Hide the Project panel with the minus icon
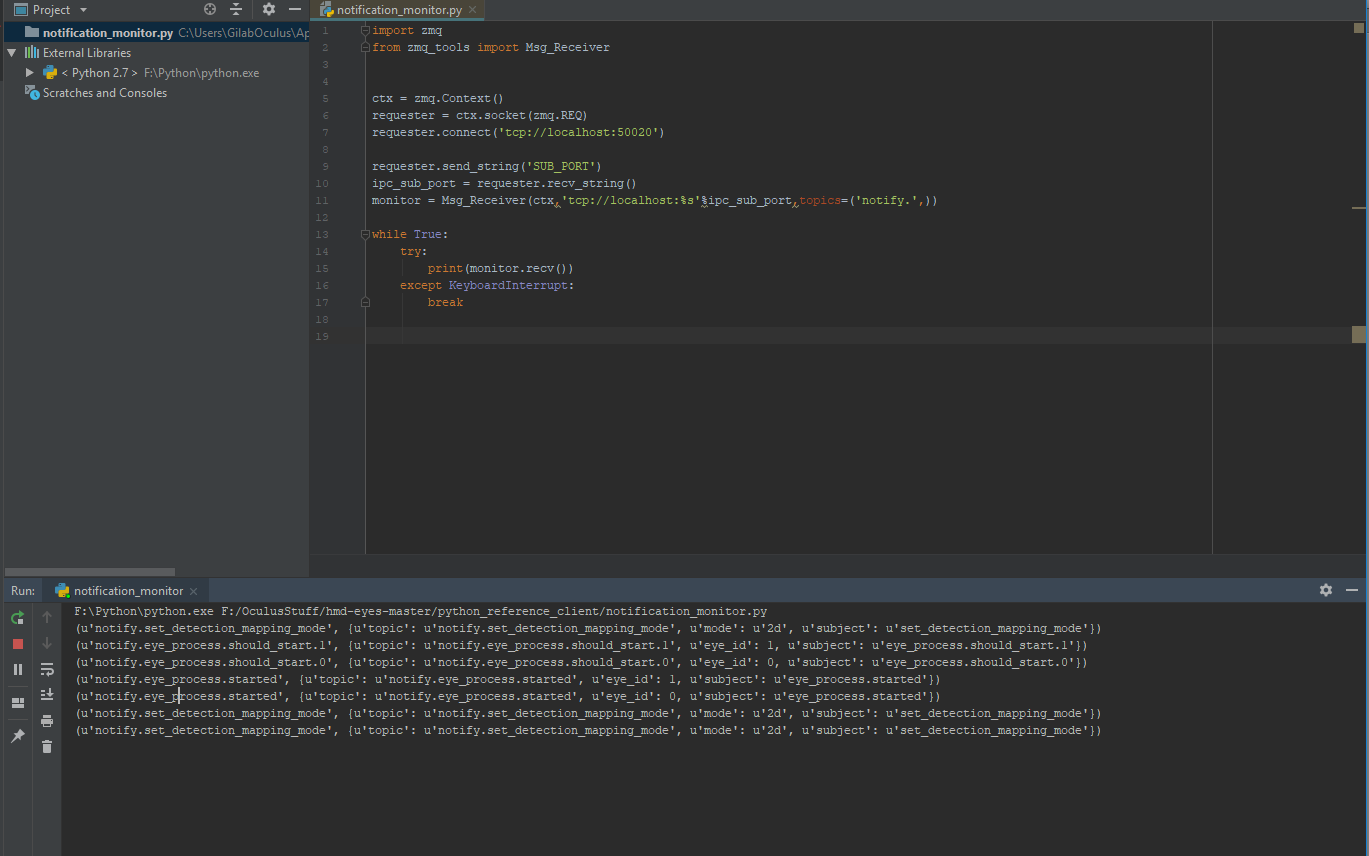Viewport: 1369px width, 856px height. 295,9
